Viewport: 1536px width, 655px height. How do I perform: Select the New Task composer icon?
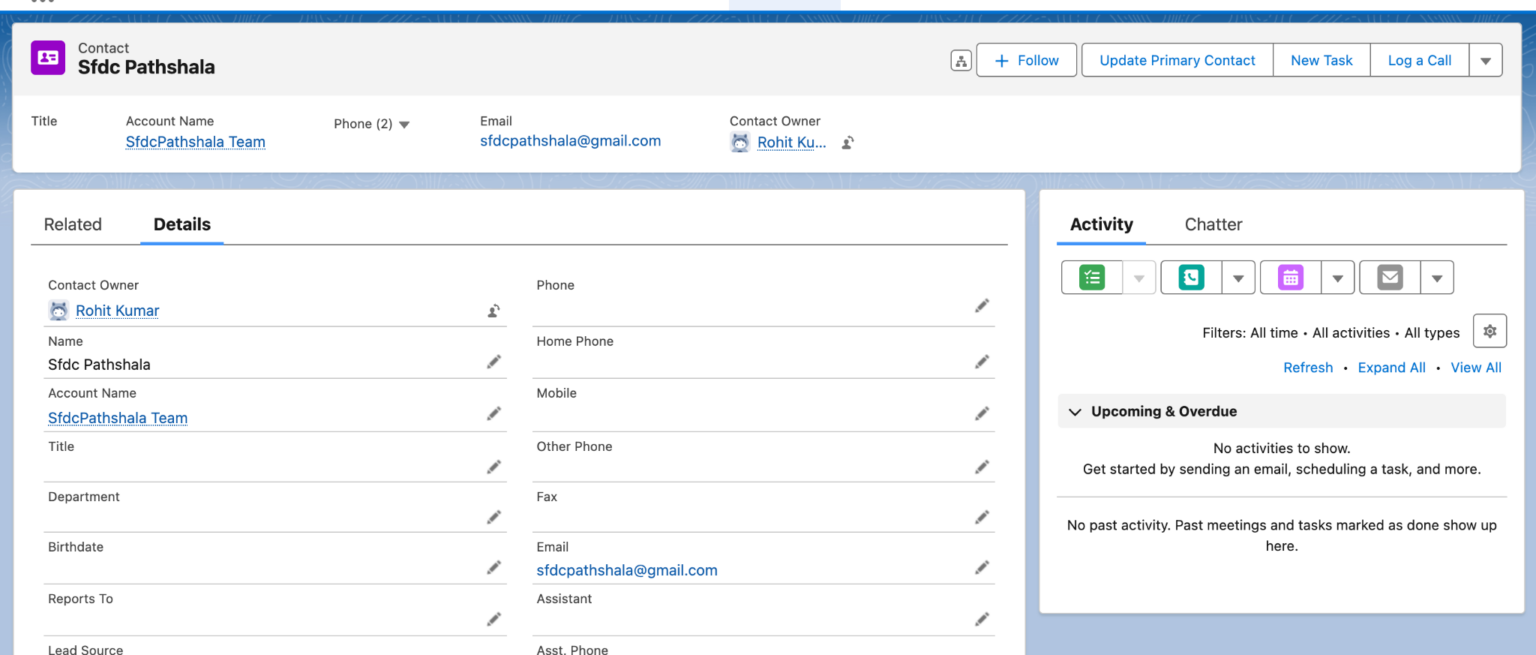click(1091, 277)
